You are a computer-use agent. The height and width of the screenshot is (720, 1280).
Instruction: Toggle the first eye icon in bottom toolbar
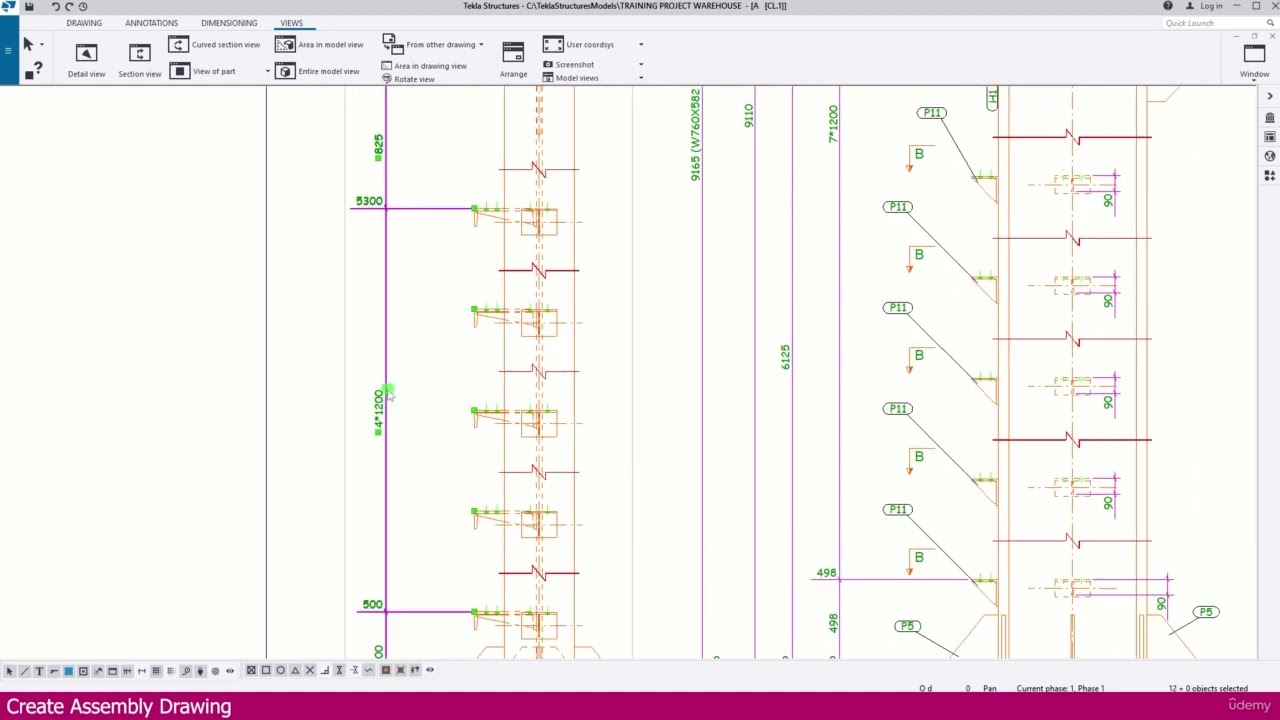click(x=230, y=671)
